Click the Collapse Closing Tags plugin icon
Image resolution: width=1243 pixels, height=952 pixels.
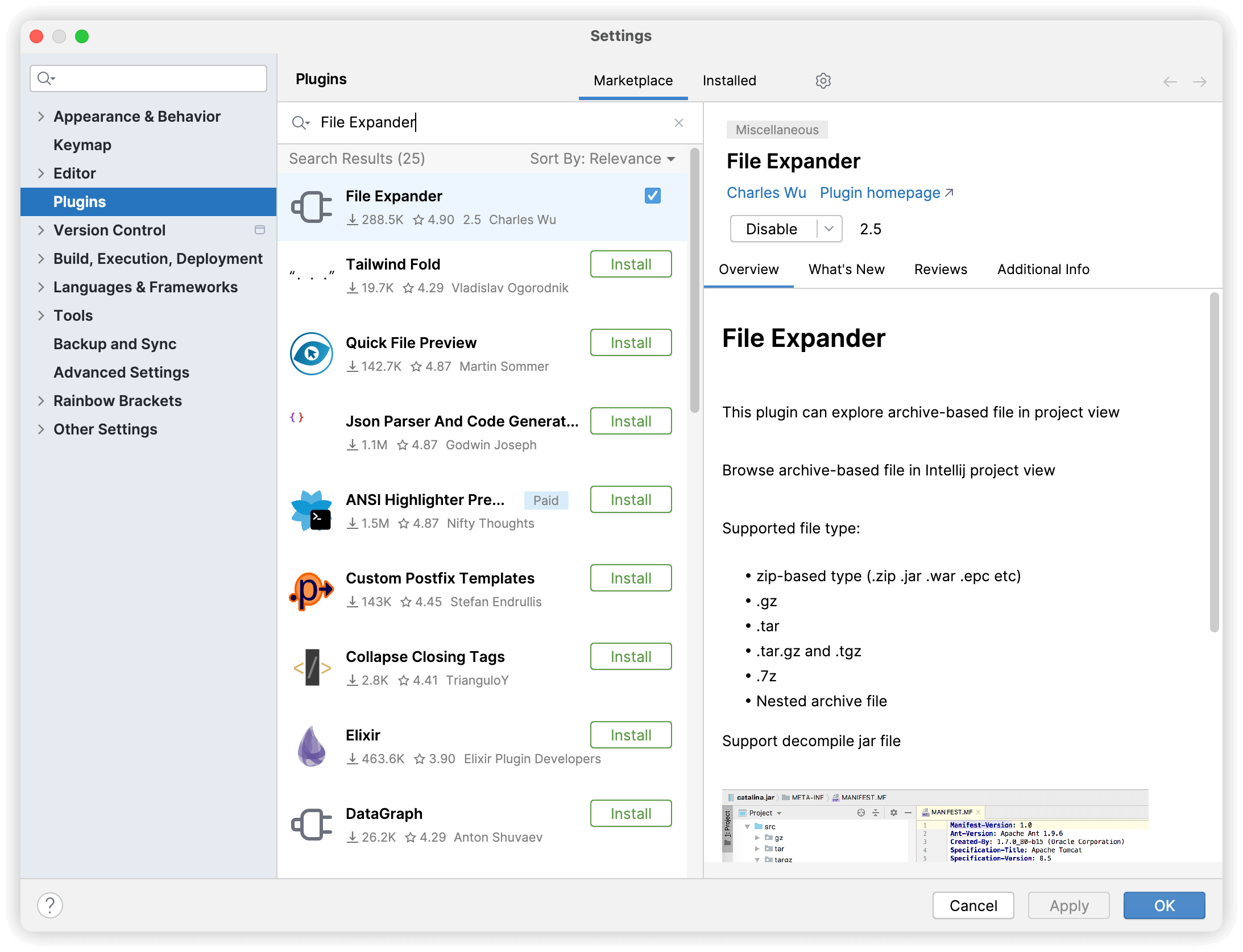[x=312, y=668]
